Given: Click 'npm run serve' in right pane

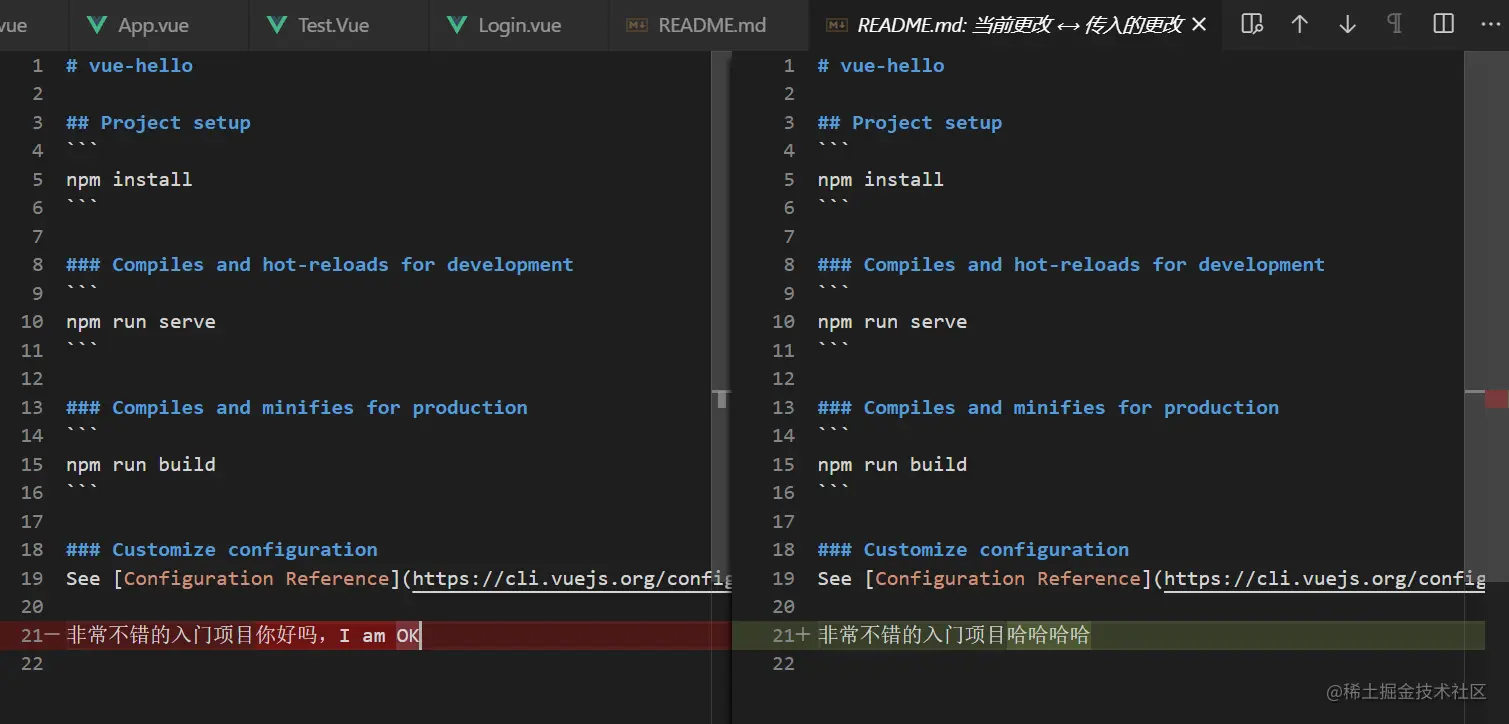Looking at the screenshot, I should [892, 322].
